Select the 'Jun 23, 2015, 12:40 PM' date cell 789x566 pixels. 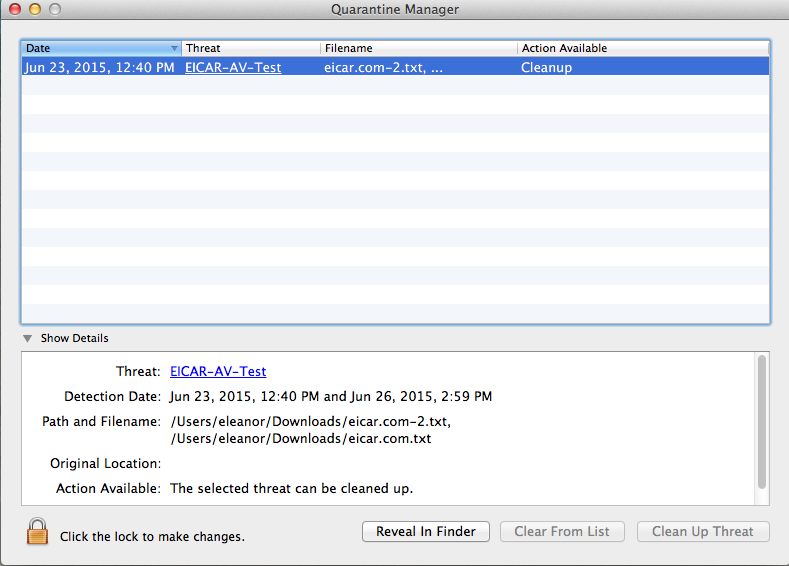click(x=99, y=67)
